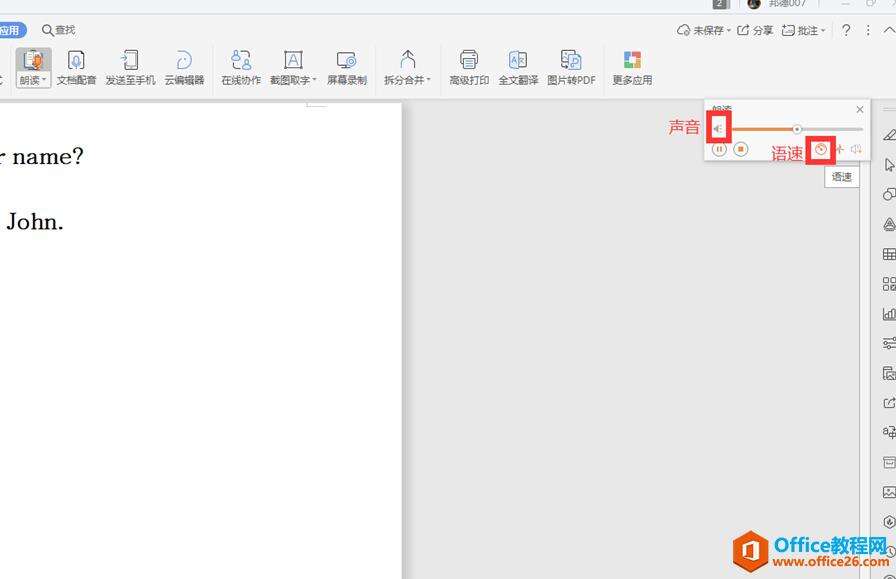The height and width of the screenshot is (579, 896).
Task: Open the 云编辑器 cloud editor
Action: (x=184, y=68)
